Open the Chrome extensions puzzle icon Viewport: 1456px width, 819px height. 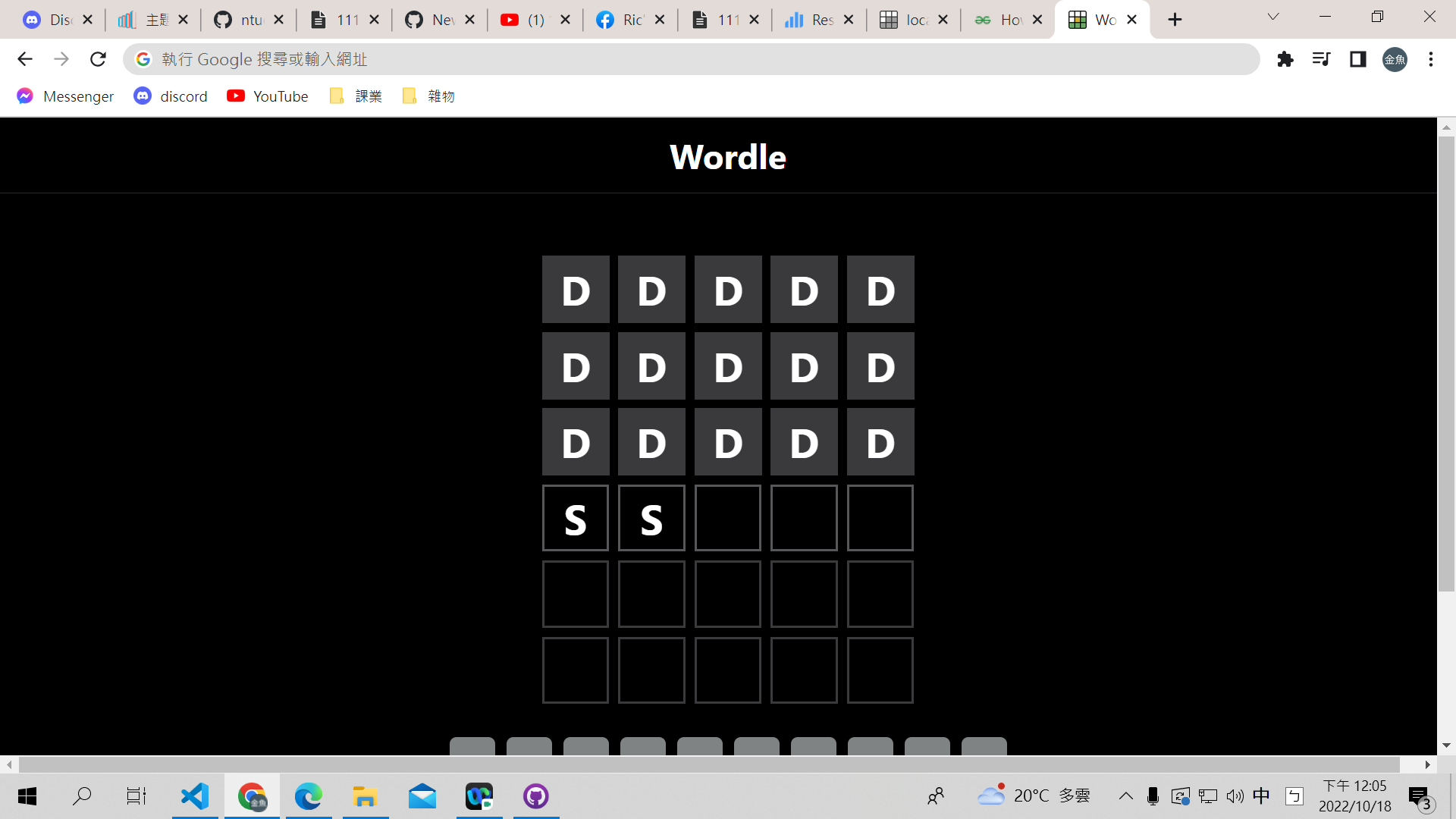(x=1285, y=59)
